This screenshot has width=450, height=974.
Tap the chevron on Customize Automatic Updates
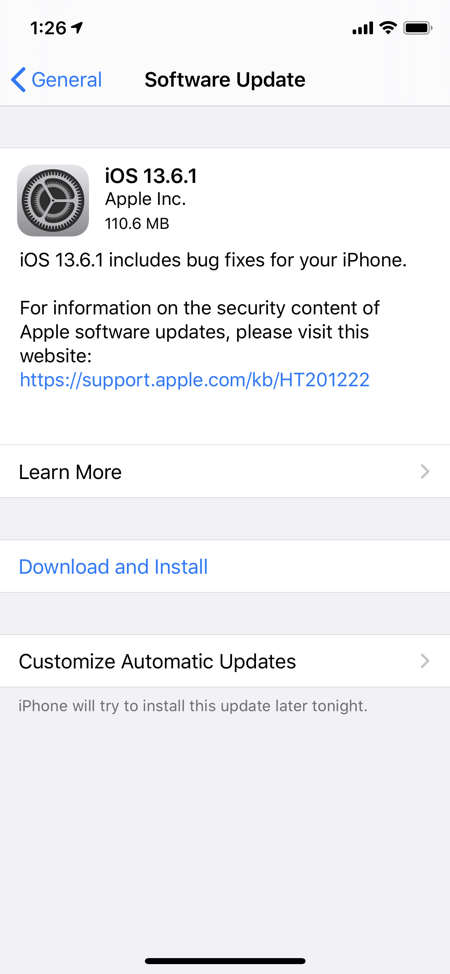[425, 661]
